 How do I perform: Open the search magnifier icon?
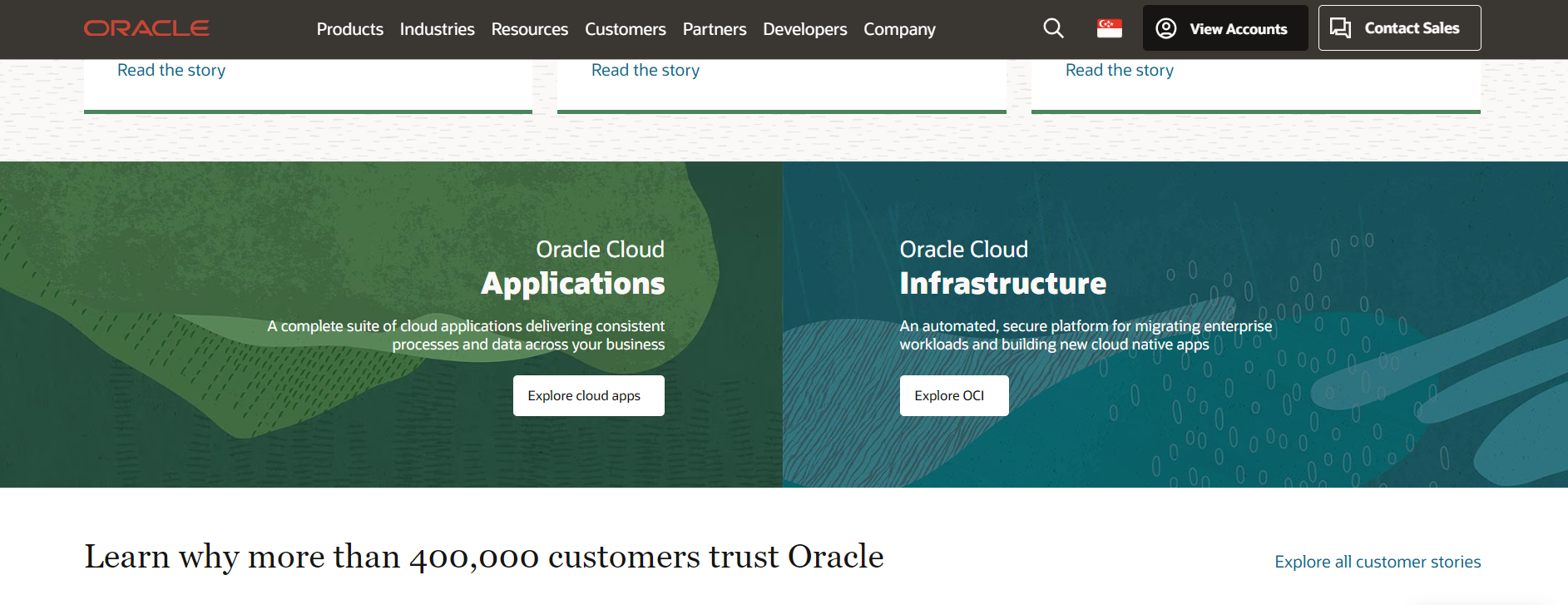pyautogui.click(x=1053, y=28)
